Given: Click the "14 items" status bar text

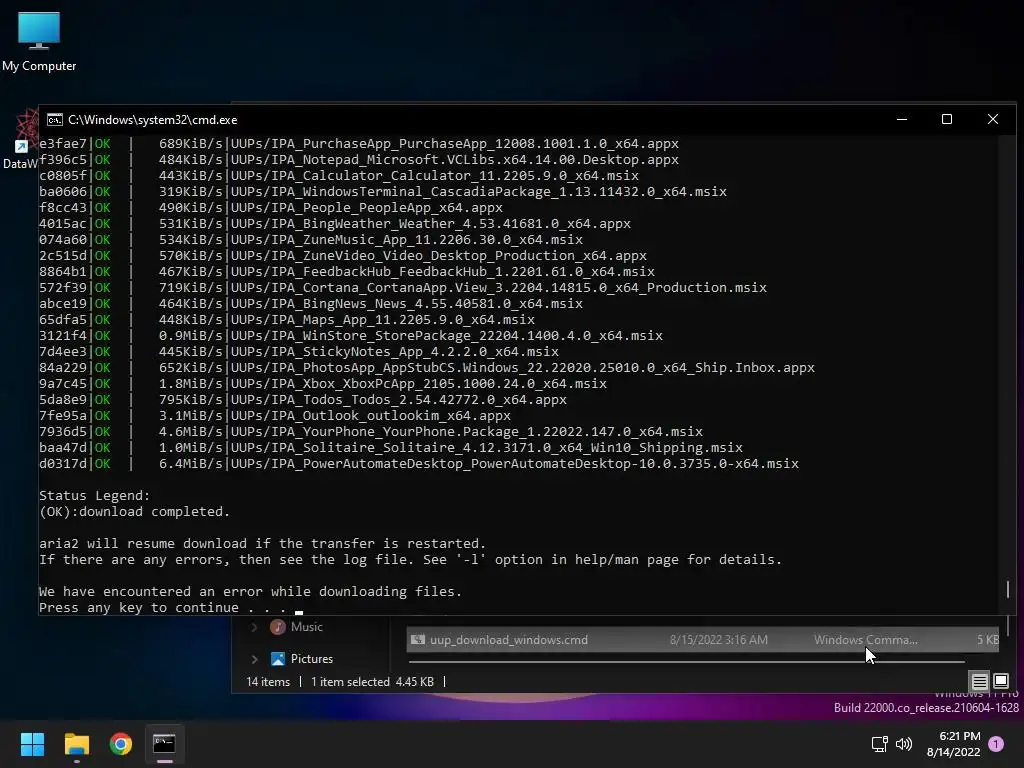Looking at the screenshot, I should [268, 682].
